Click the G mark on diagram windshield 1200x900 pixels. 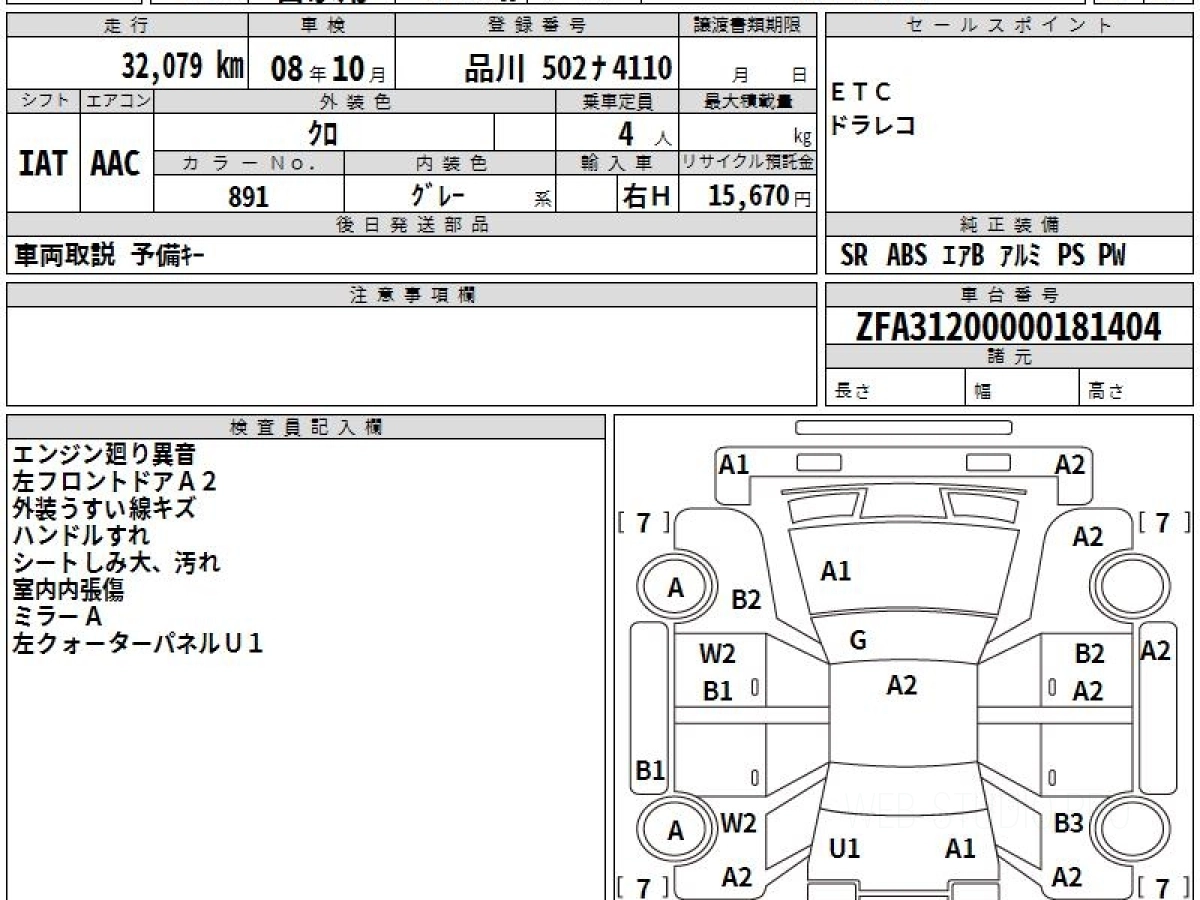(858, 642)
